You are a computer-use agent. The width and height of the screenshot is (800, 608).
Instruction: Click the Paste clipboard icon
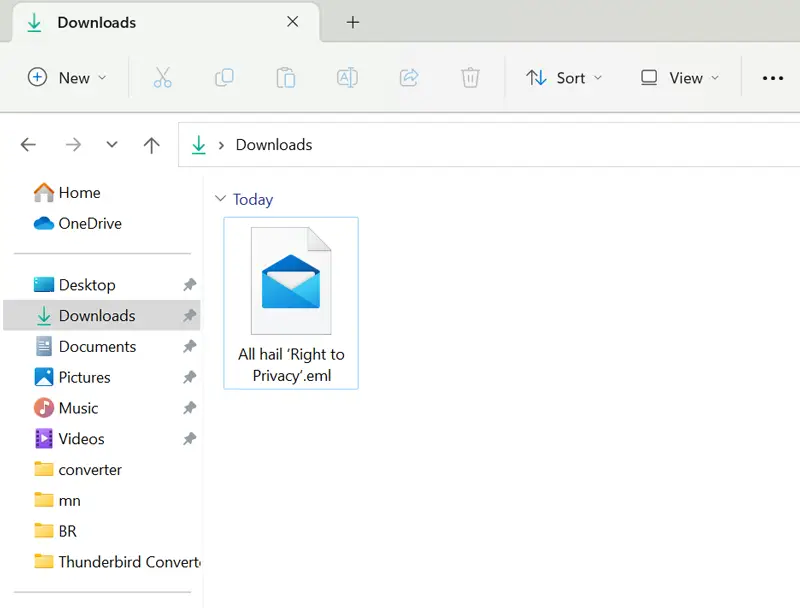pos(285,78)
